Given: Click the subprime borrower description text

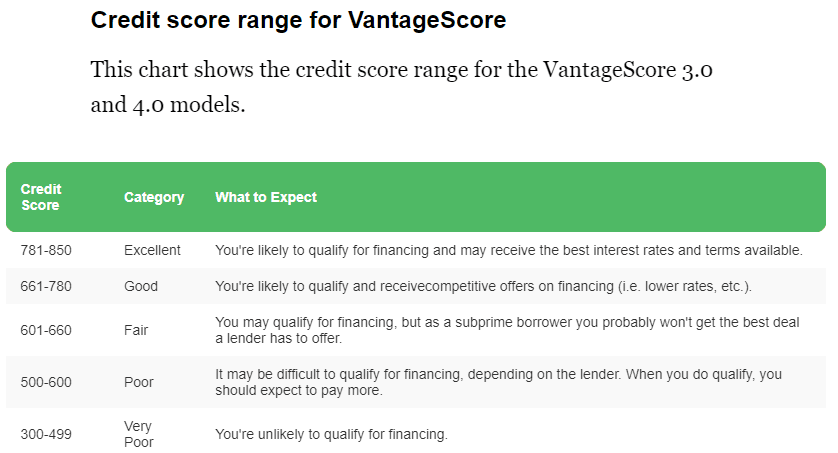Looking at the screenshot, I should 507,330.
